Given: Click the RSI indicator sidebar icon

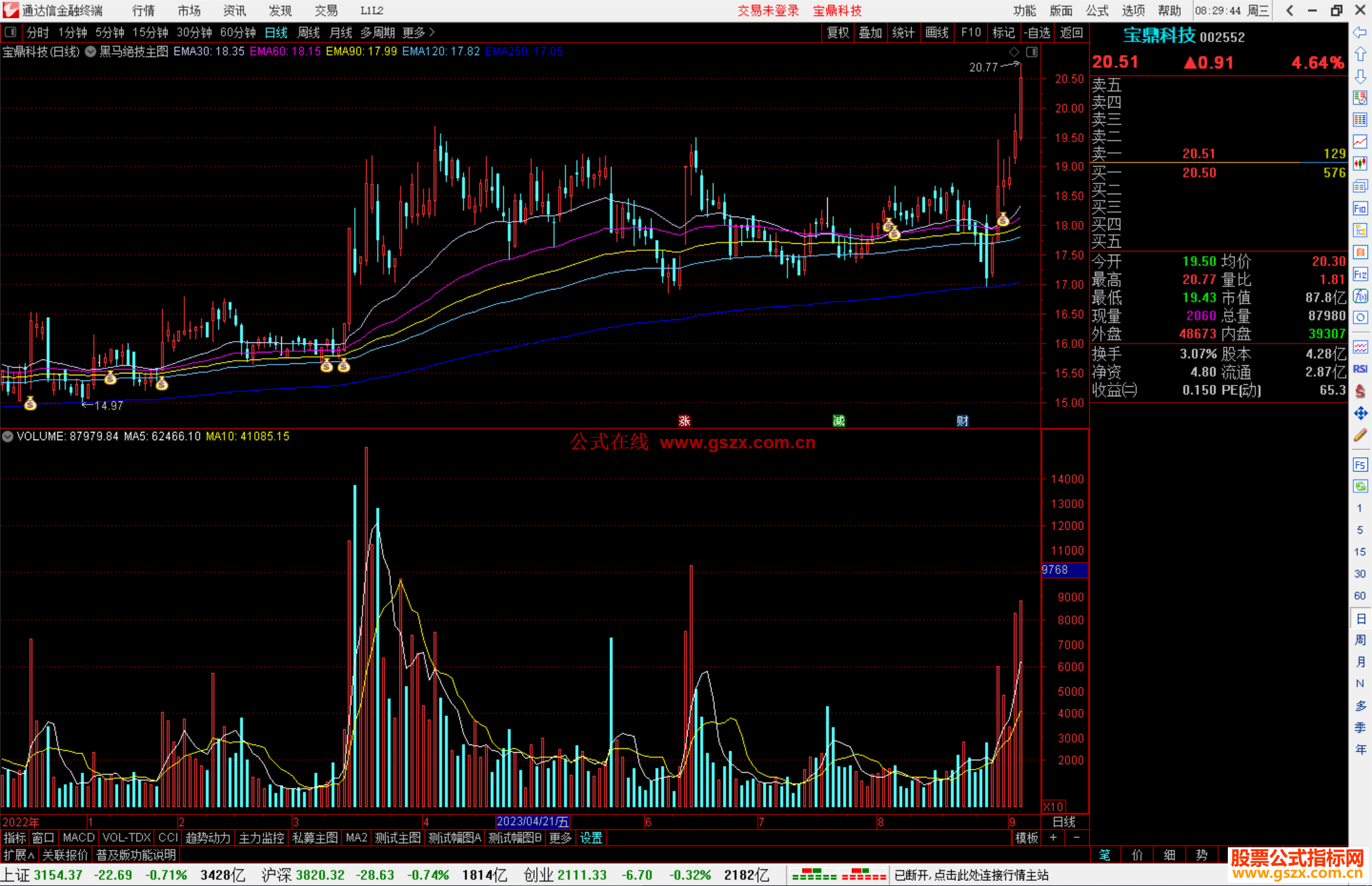Looking at the screenshot, I should click(x=1360, y=369).
